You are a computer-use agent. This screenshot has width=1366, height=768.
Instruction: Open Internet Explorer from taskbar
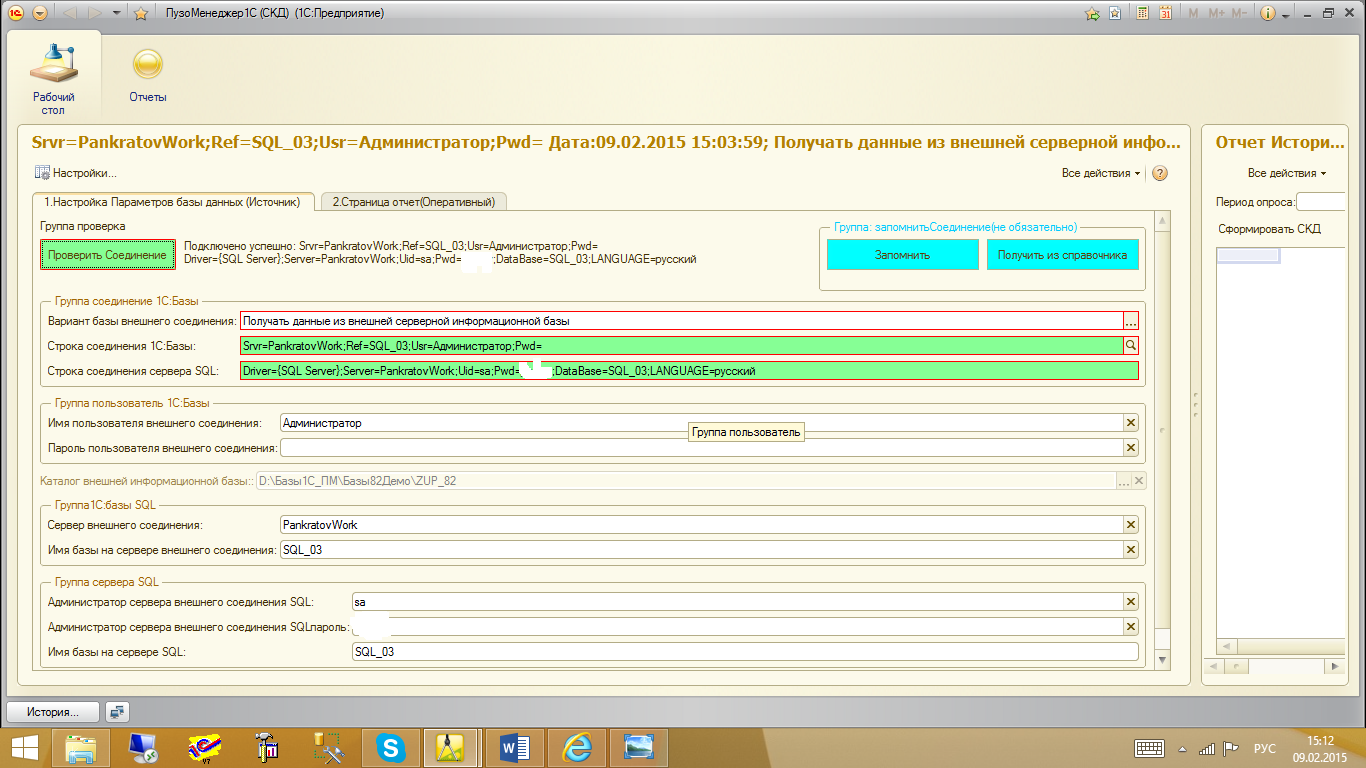coord(576,748)
